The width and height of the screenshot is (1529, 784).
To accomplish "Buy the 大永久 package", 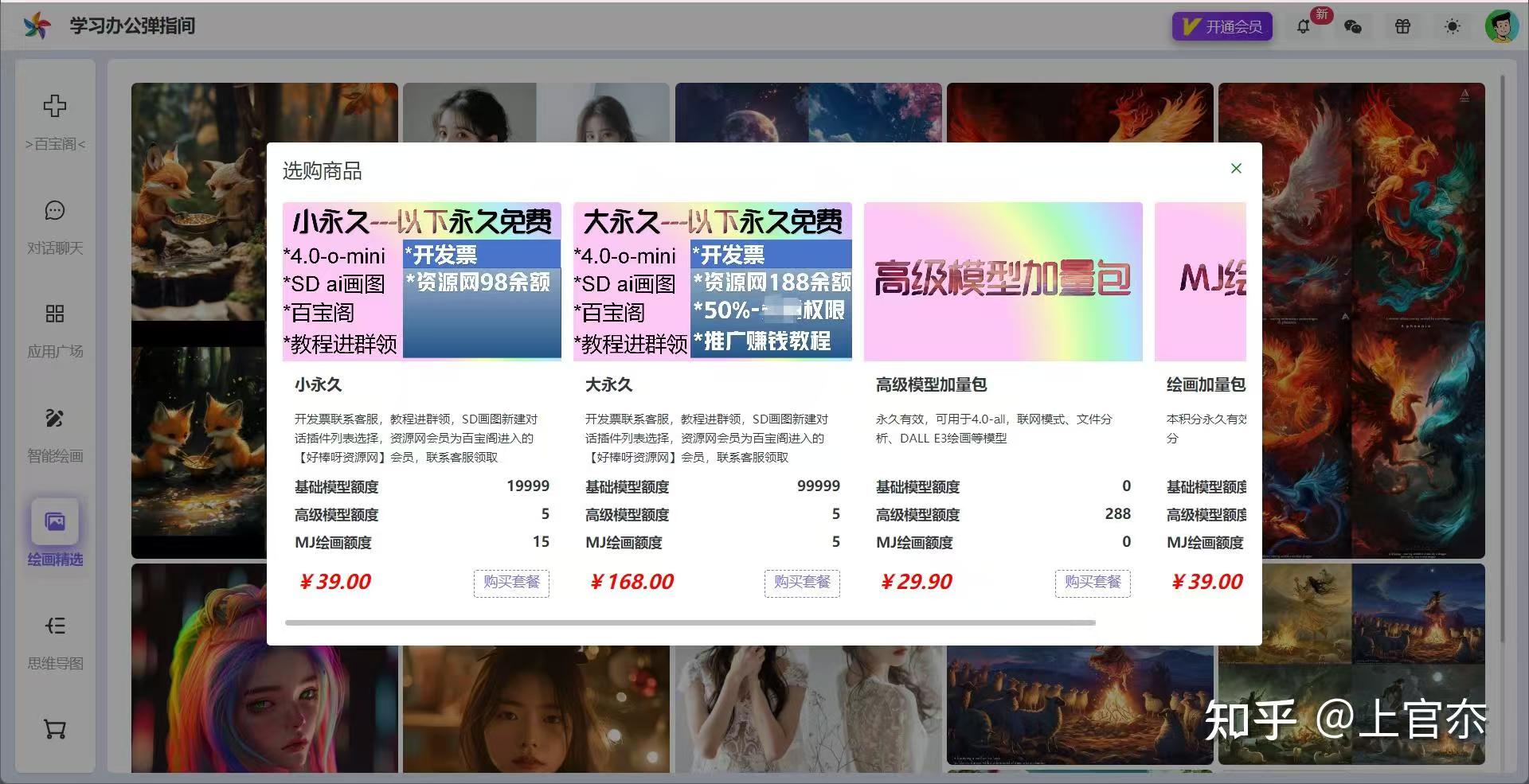I will tap(802, 583).
